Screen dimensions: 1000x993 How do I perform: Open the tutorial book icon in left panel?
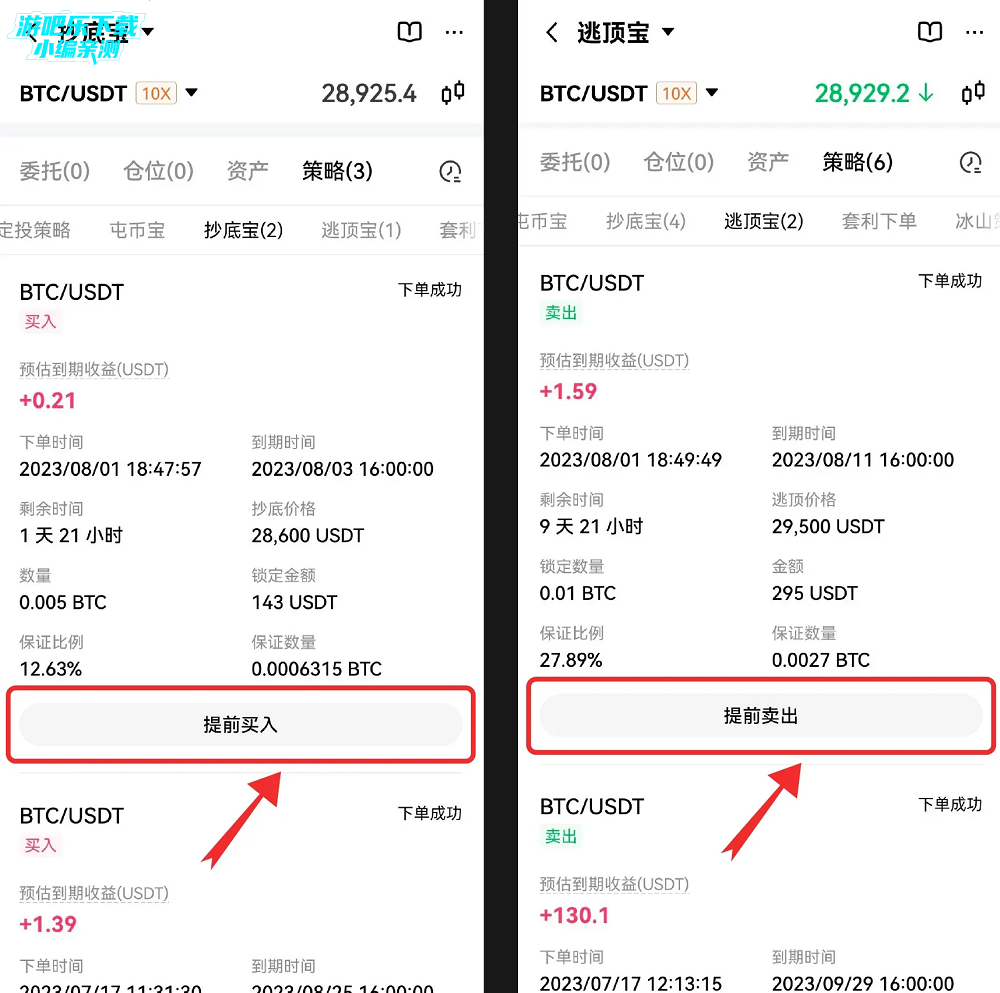click(409, 31)
